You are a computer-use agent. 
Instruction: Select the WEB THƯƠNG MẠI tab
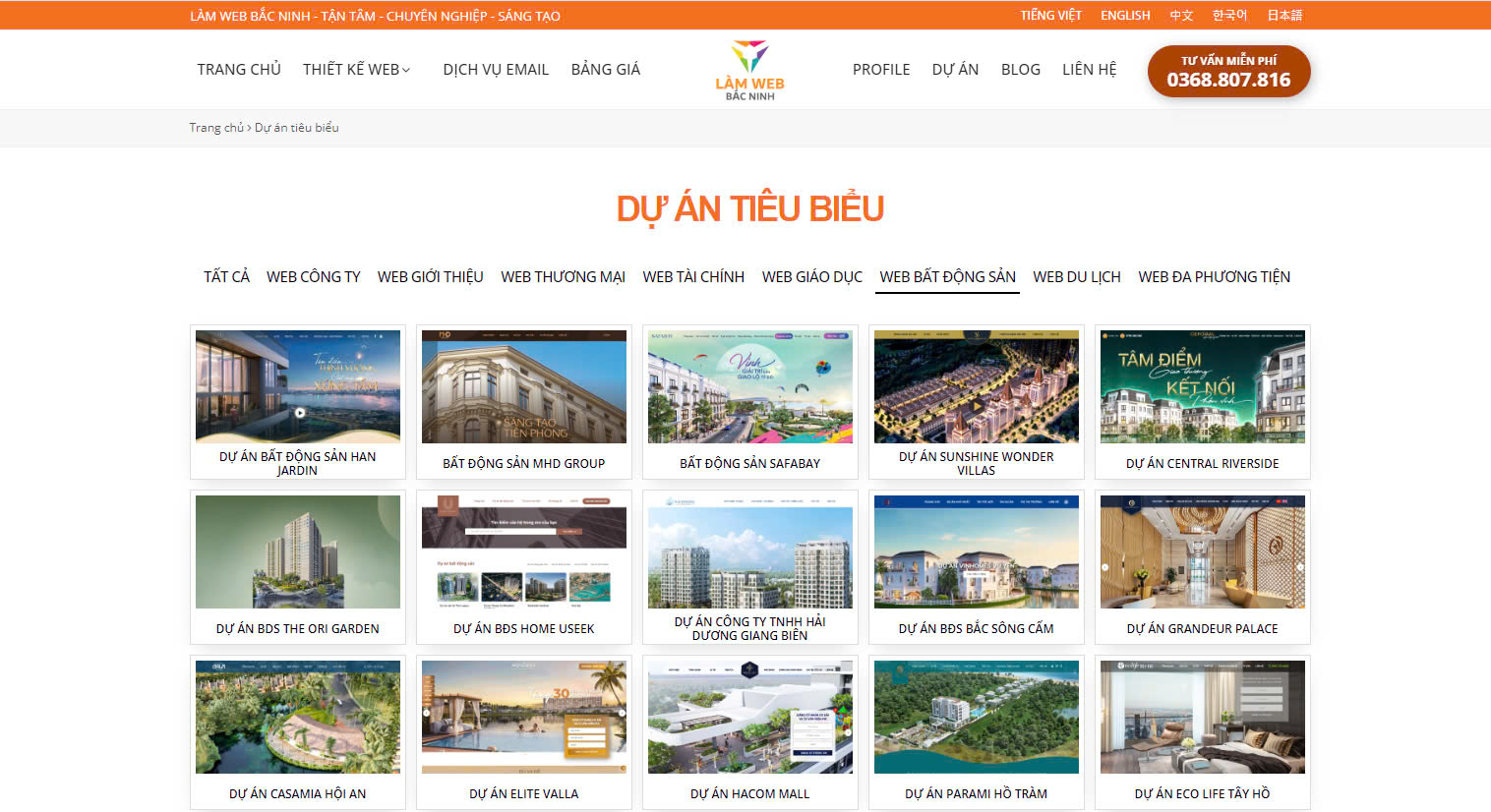[x=564, y=277]
